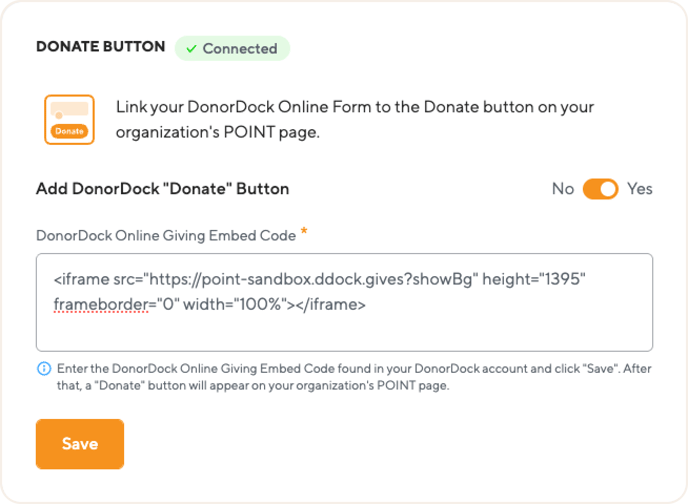Click the Add DonorDock "Donate" Button label

(x=162, y=188)
